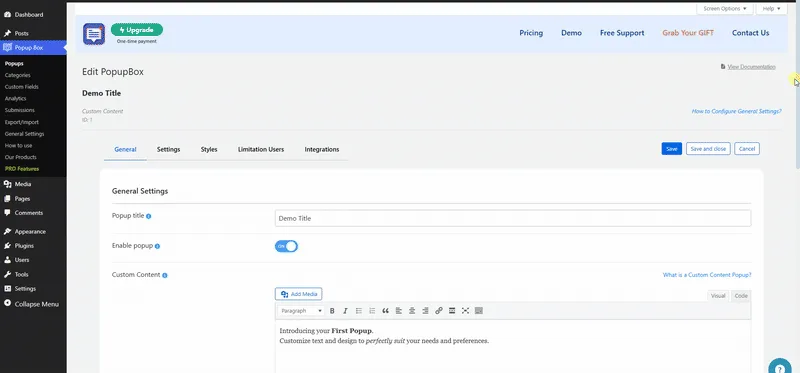
Task: Click info icon next to Custom Content
Action: pyautogui.click(x=165, y=276)
